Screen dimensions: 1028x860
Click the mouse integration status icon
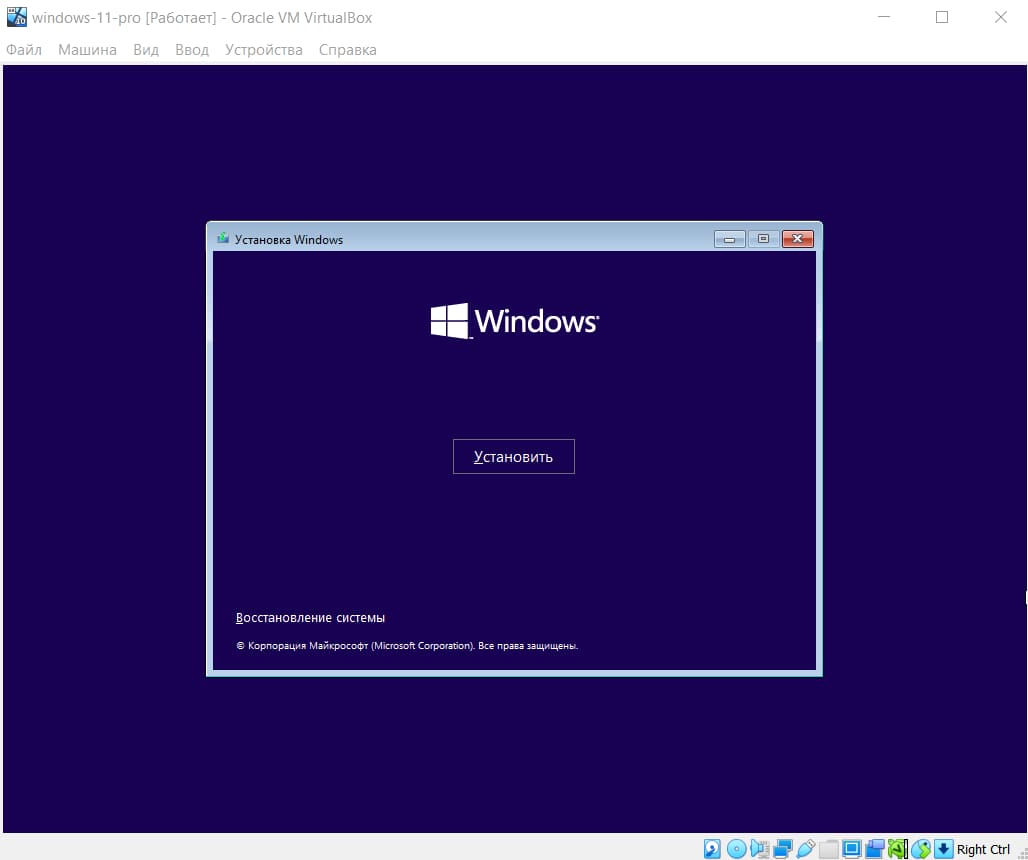click(x=920, y=849)
